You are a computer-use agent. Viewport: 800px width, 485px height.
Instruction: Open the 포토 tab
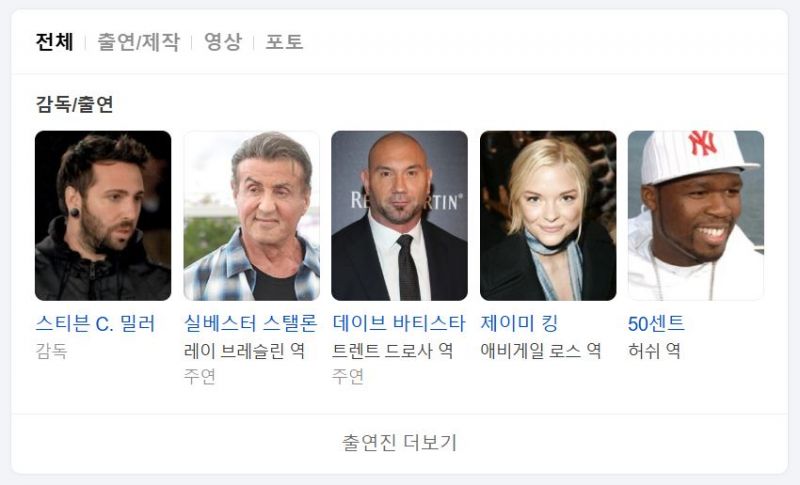[284, 42]
